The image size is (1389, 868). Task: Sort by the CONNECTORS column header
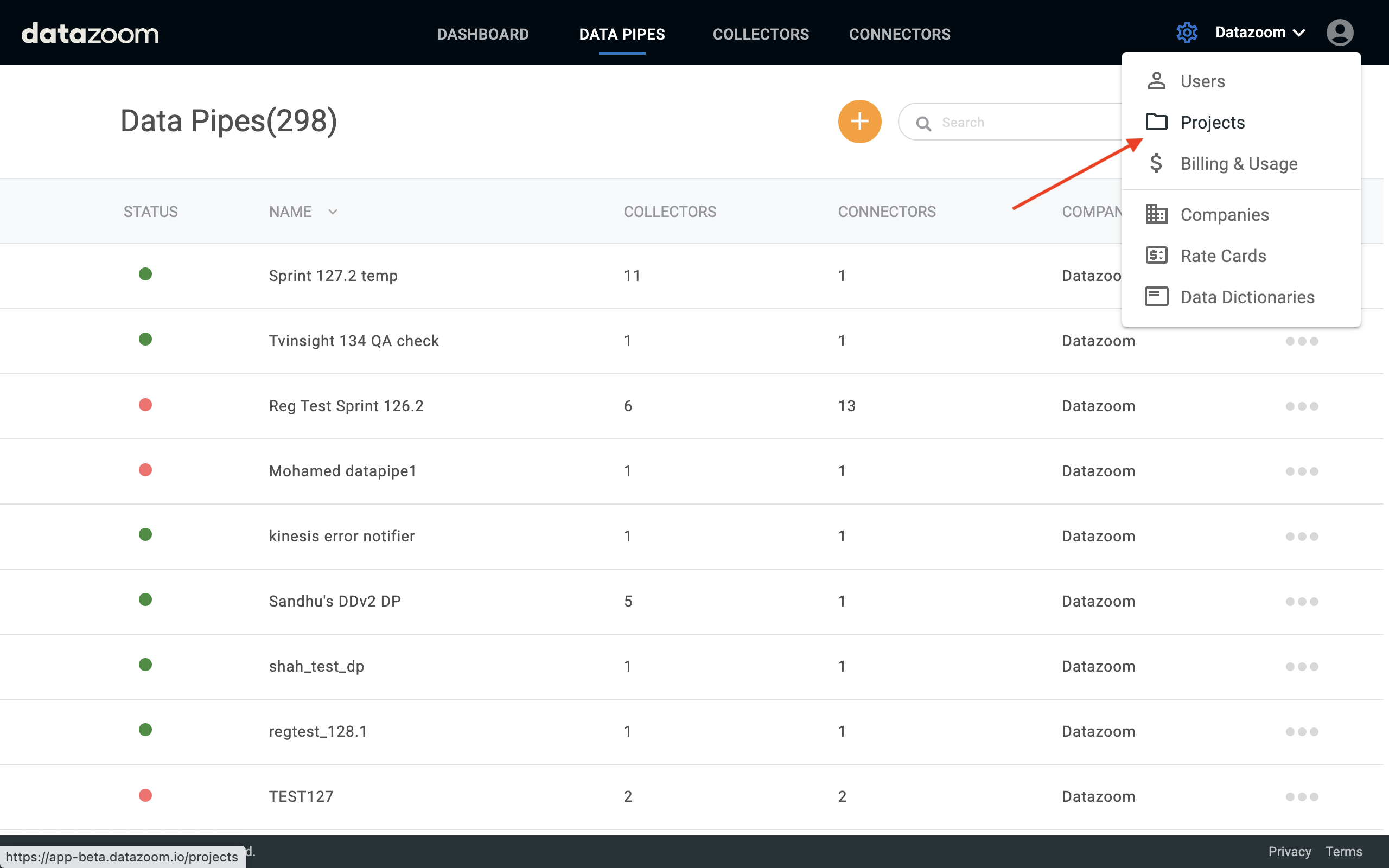coord(886,212)
